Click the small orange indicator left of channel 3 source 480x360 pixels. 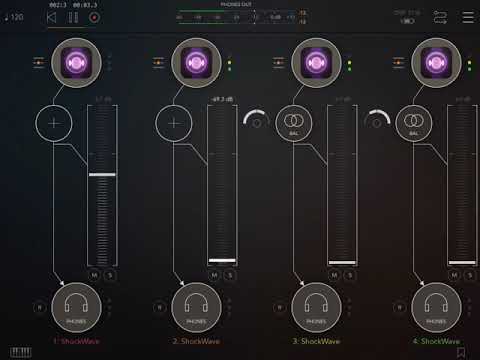279,63
